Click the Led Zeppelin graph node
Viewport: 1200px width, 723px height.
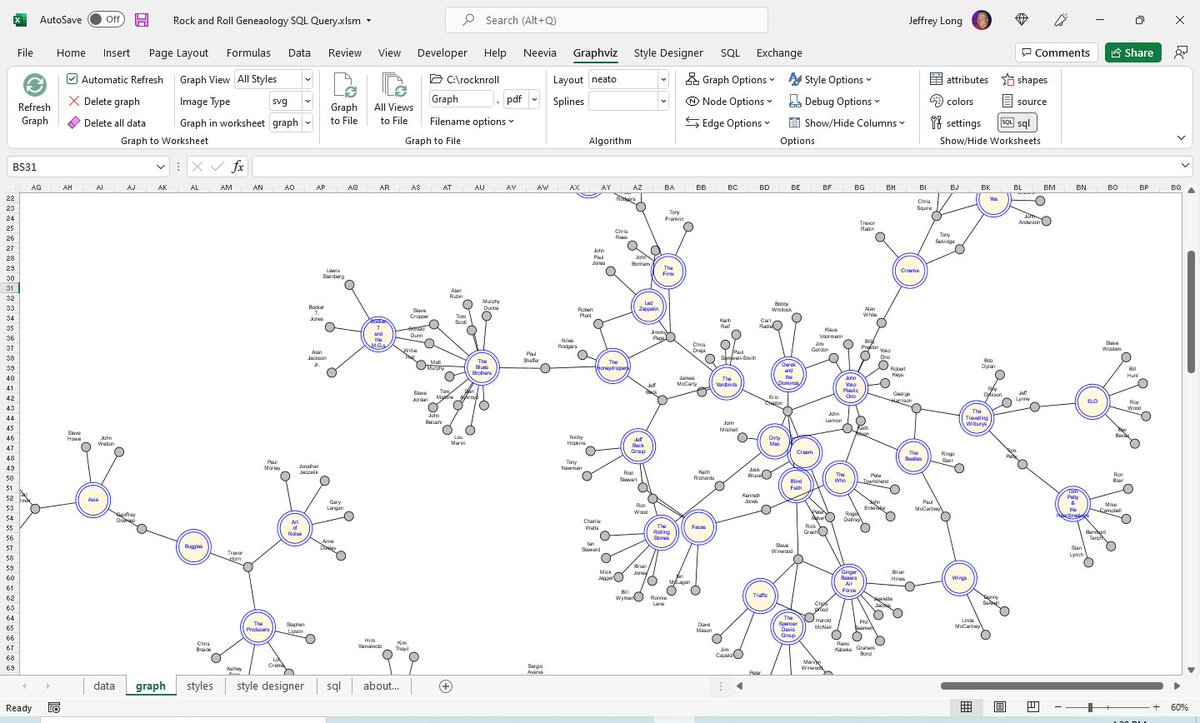click(x=648, y=306)
